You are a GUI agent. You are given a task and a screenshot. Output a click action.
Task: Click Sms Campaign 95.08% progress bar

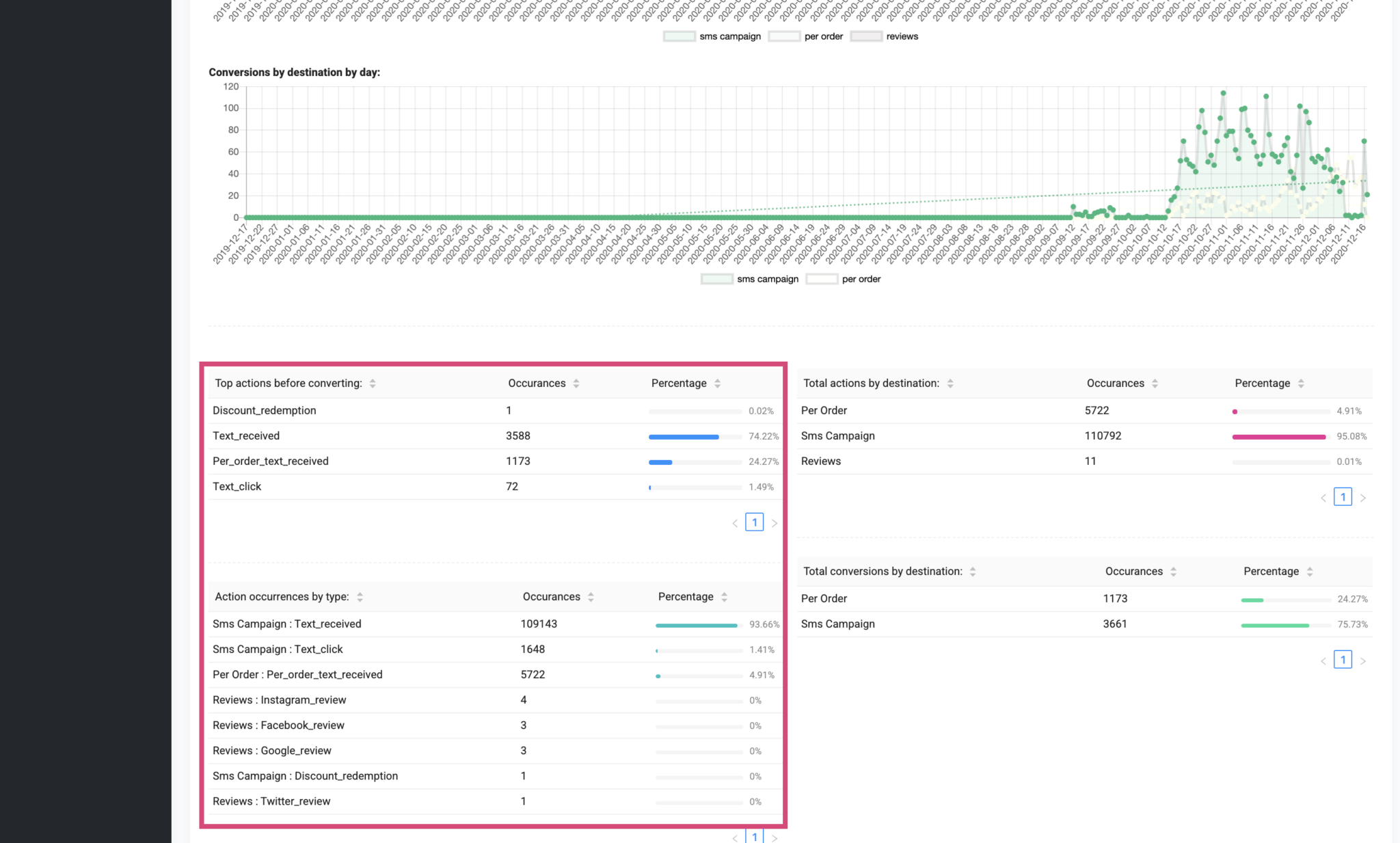pos(1278,437)
